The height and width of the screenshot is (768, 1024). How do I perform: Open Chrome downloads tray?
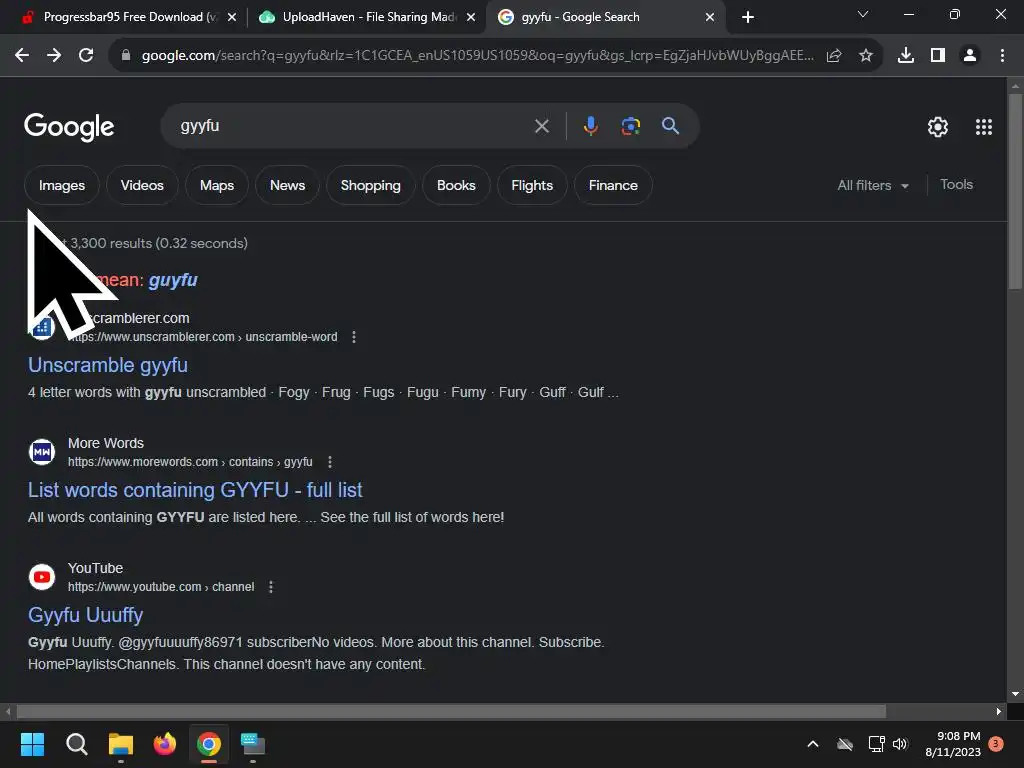[906, 56]
